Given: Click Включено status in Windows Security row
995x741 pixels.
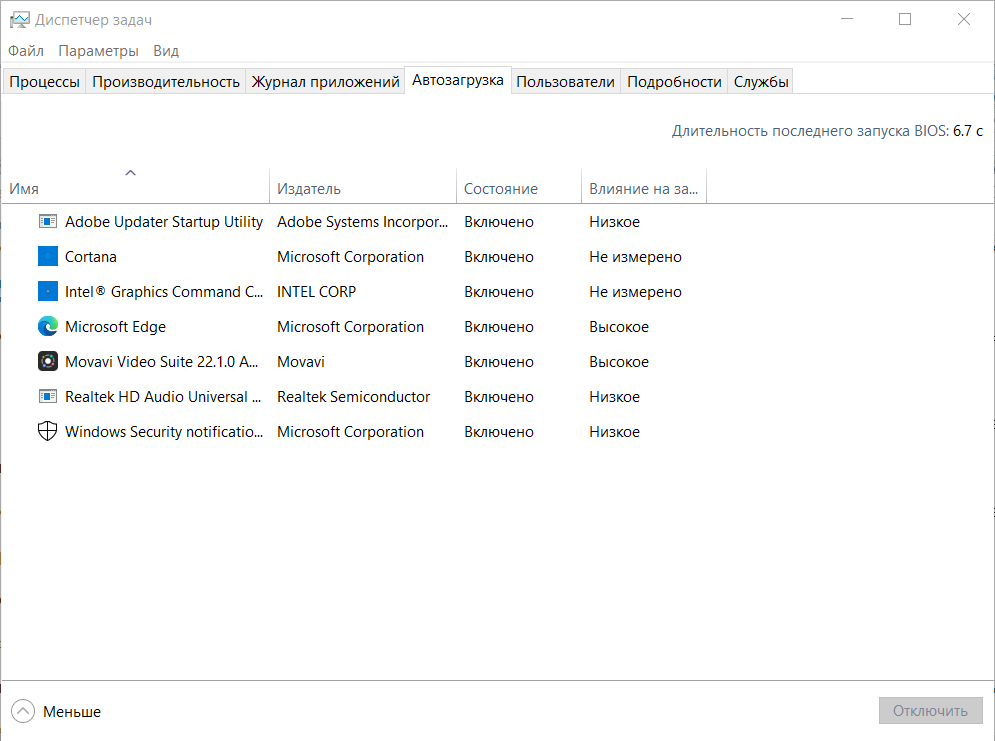Looking at the screenshot, I should click(x=499, y=431).
